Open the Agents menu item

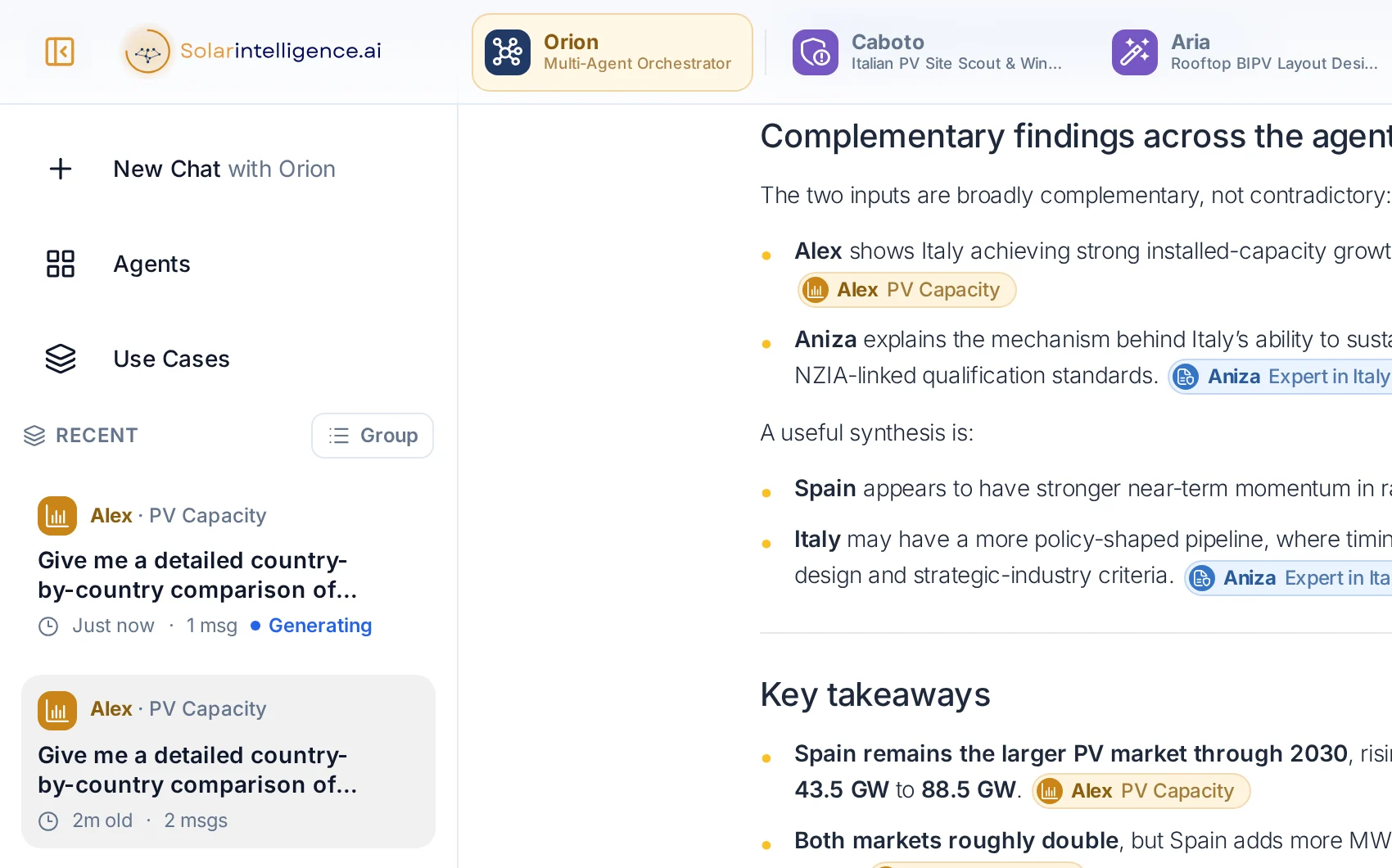tap(151, 264)
